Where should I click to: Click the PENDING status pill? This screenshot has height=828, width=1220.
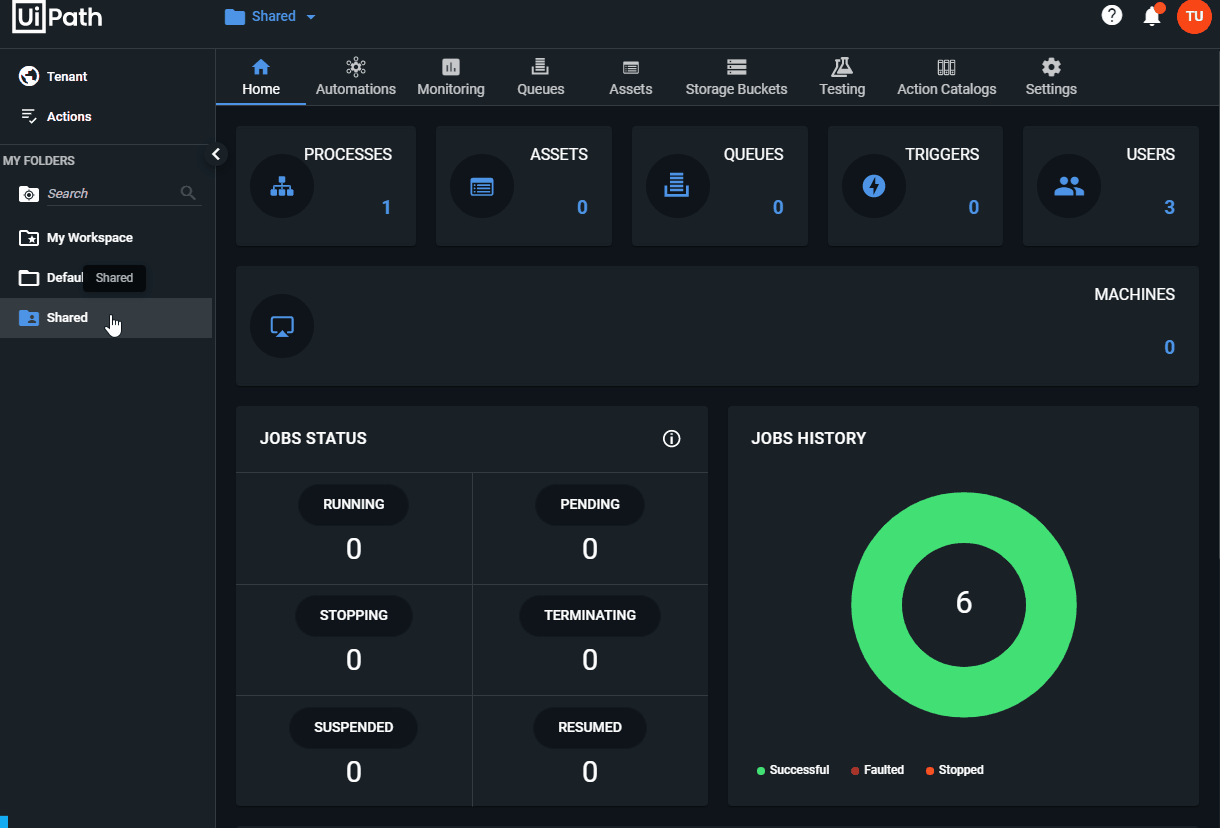(590, 505)
